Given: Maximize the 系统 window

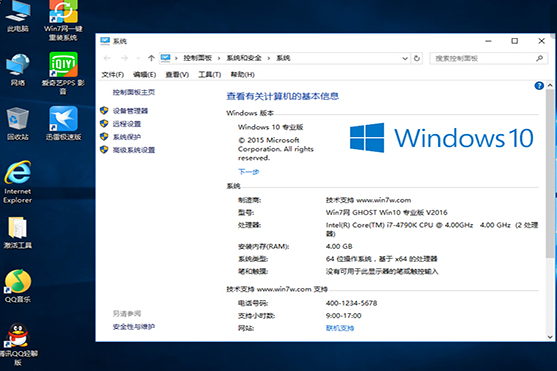Looking at the screenshot, I should click(514, 41).
